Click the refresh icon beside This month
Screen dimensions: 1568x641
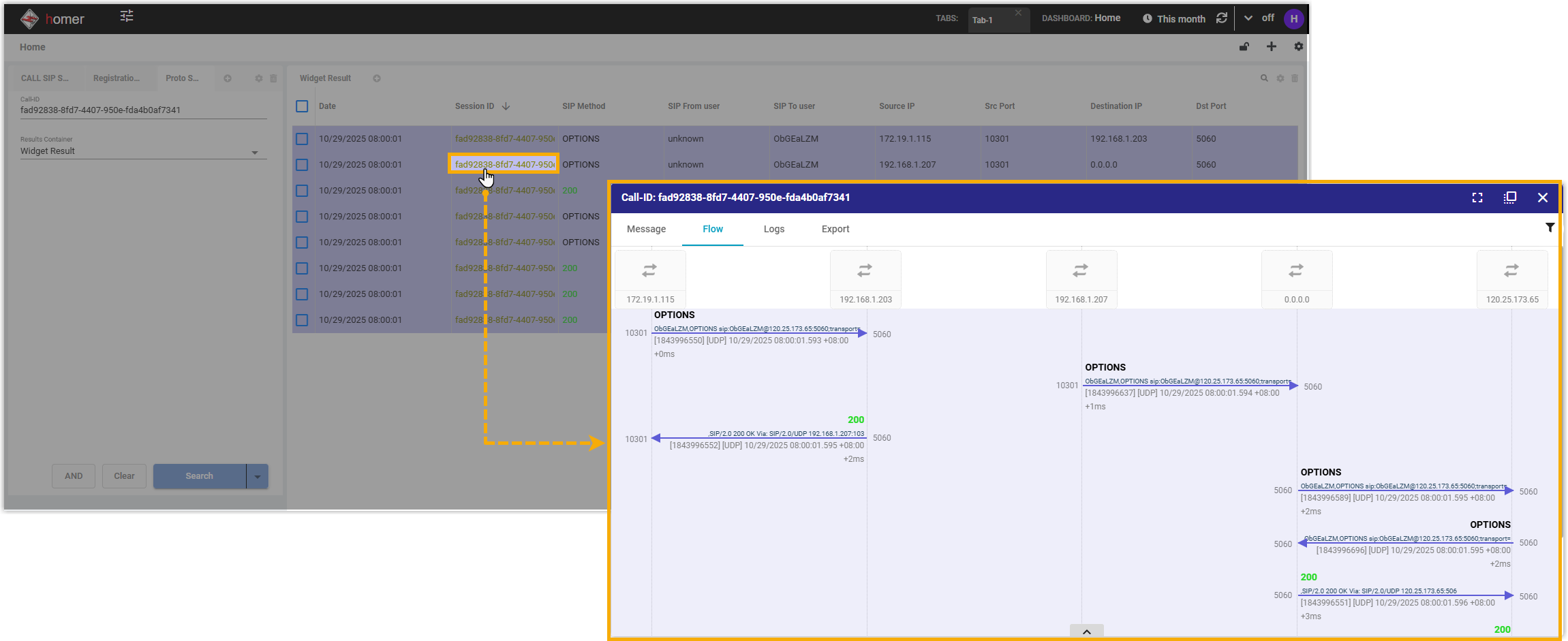(1222, 18)
